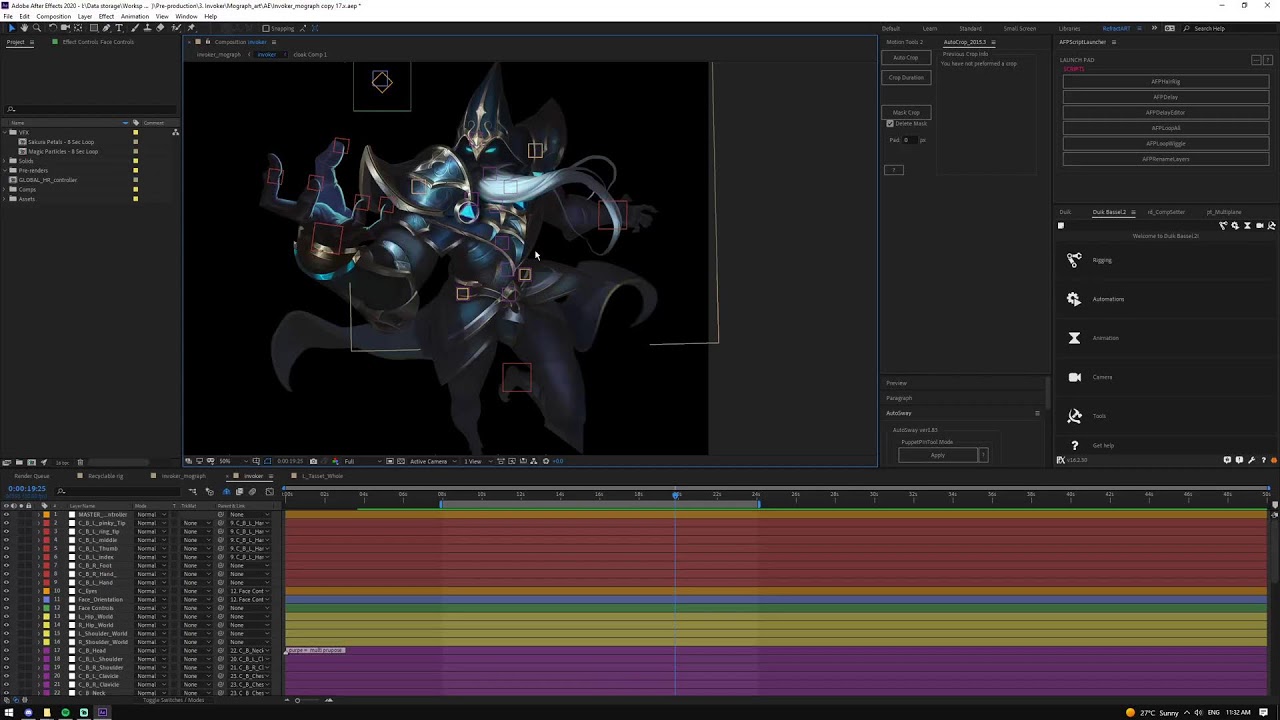Select the Puppet Pin tool
Viewport: 1280px width, 720px height.
(x=191, y=28)
